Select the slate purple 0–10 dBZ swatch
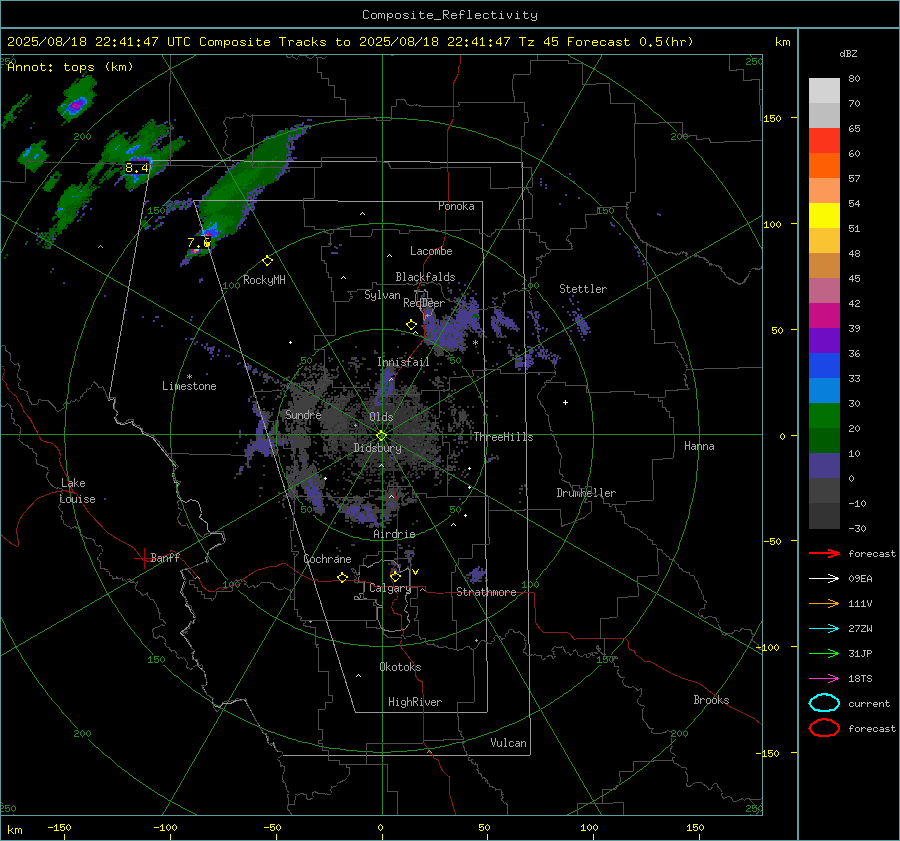This screenshot has height=841, width=900. tap(824, 466)
